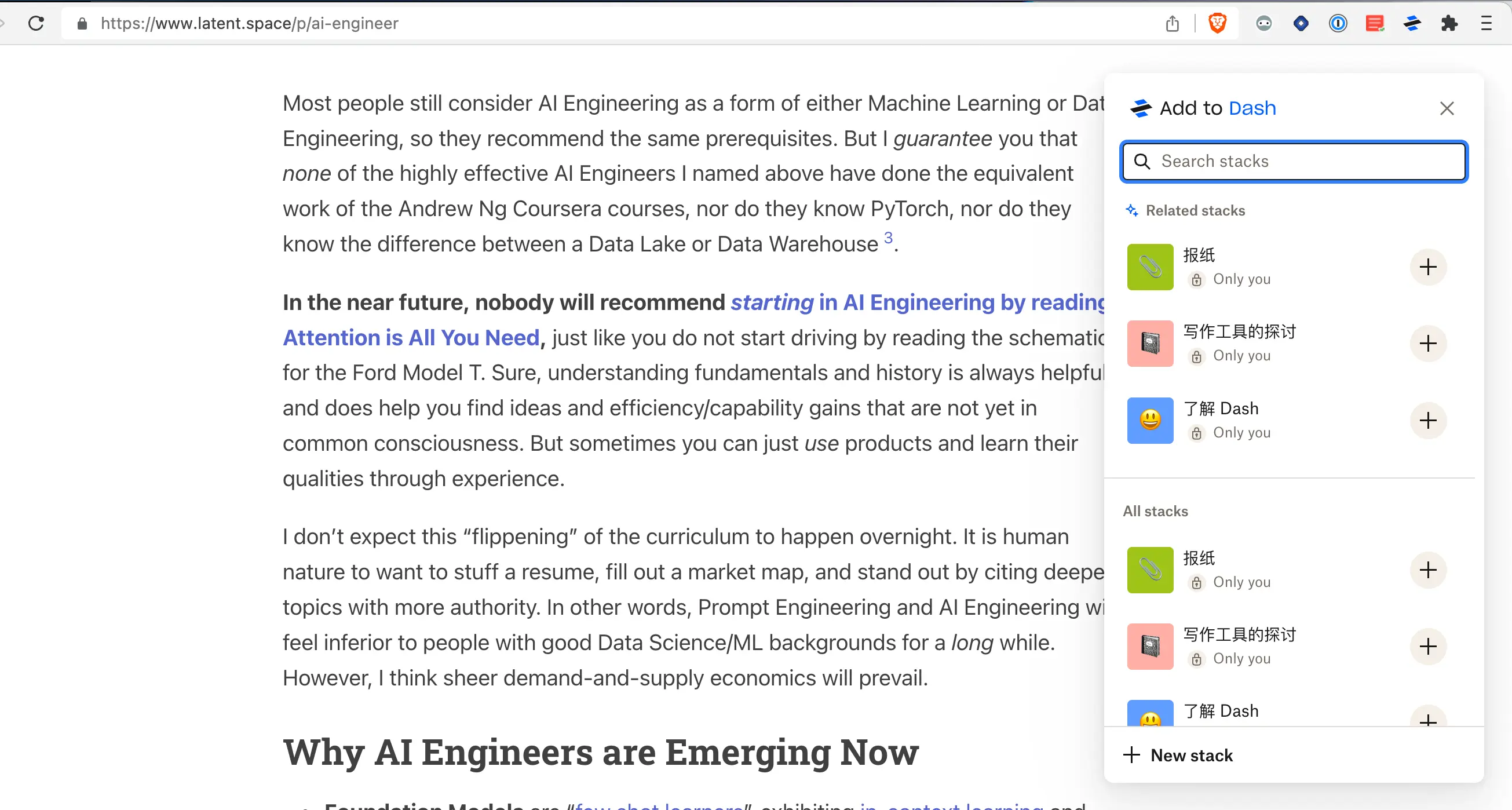Add page to 报纸 under All stacks
The height and width of the screenshot is (810, 1512).
(x=1427, y=570)
